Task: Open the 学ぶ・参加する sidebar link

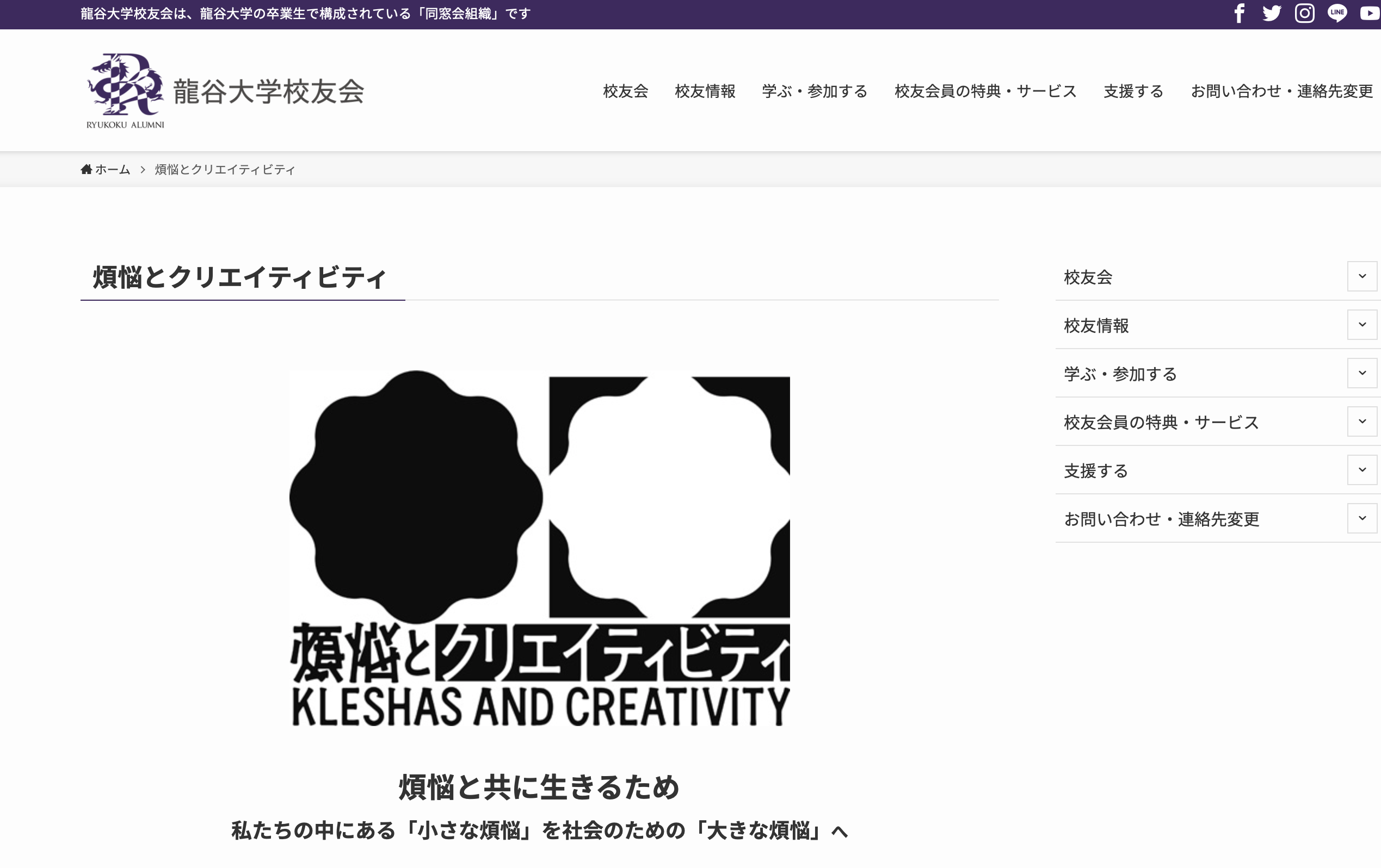Action: click(1120, 374)
